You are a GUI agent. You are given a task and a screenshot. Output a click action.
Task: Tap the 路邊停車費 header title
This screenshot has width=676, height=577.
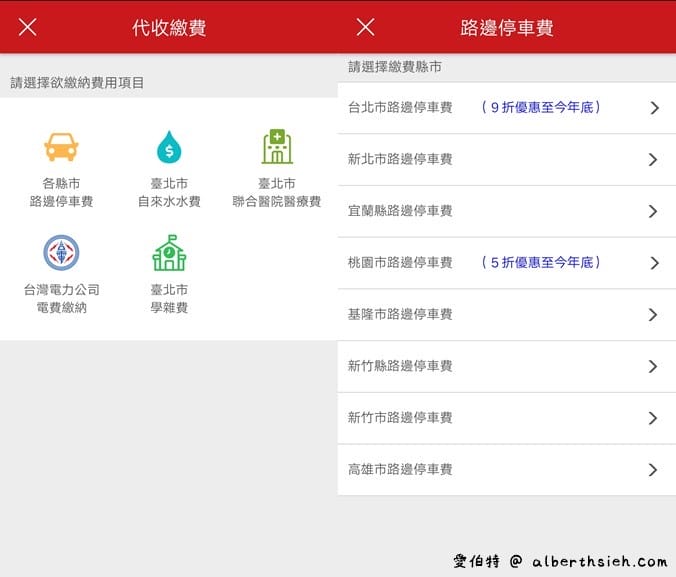click(507, 28)
